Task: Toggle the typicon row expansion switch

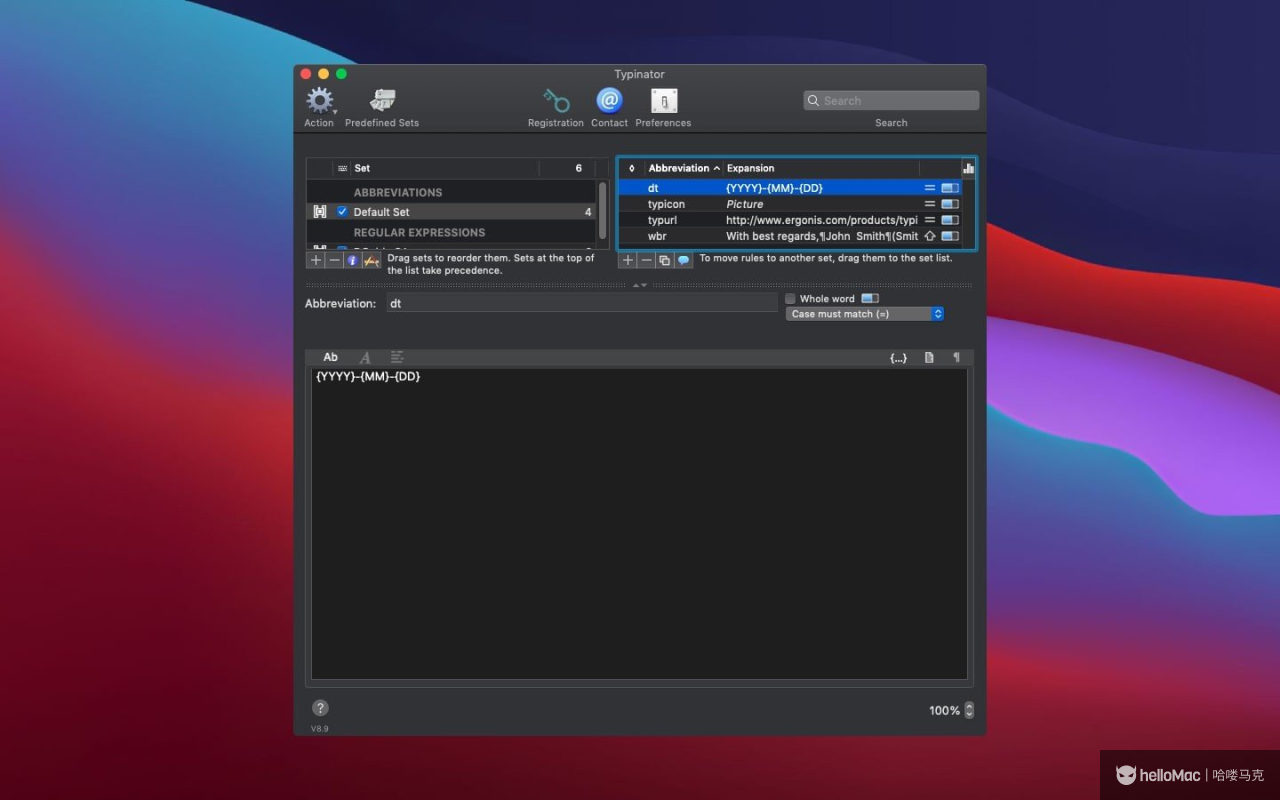Action: point(950,204)
